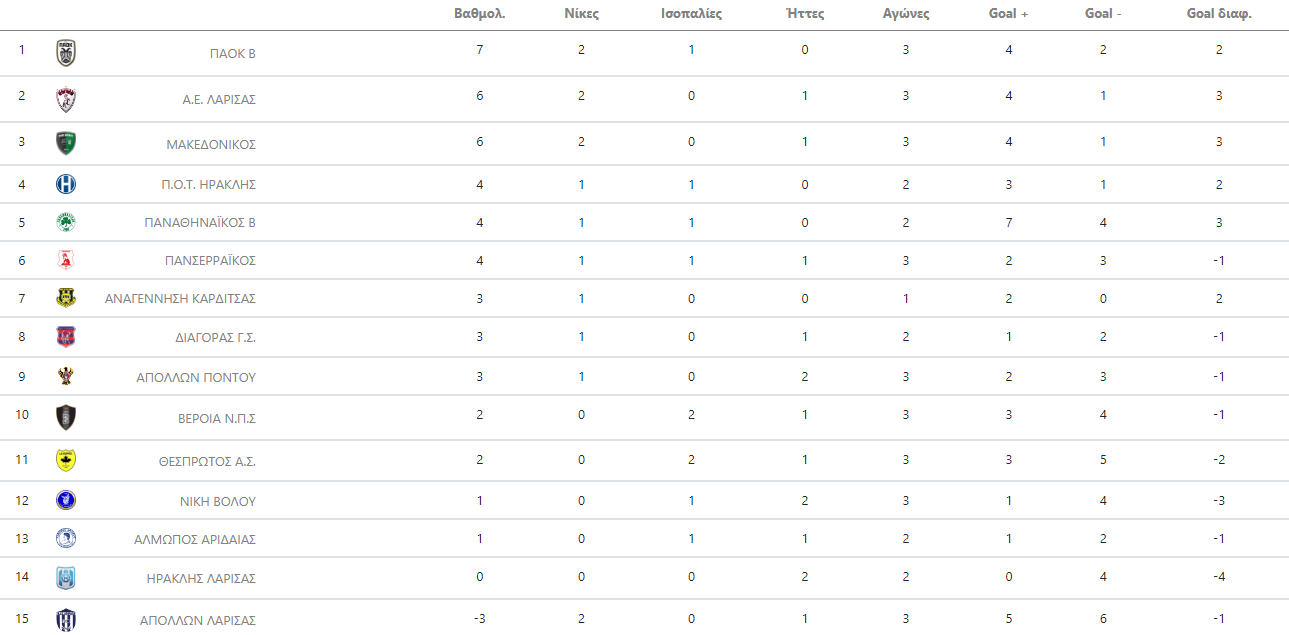Sort standings by Νίκες column header
The height and width of the screenshot is (635, 1289).
click(x=581, y=14)
